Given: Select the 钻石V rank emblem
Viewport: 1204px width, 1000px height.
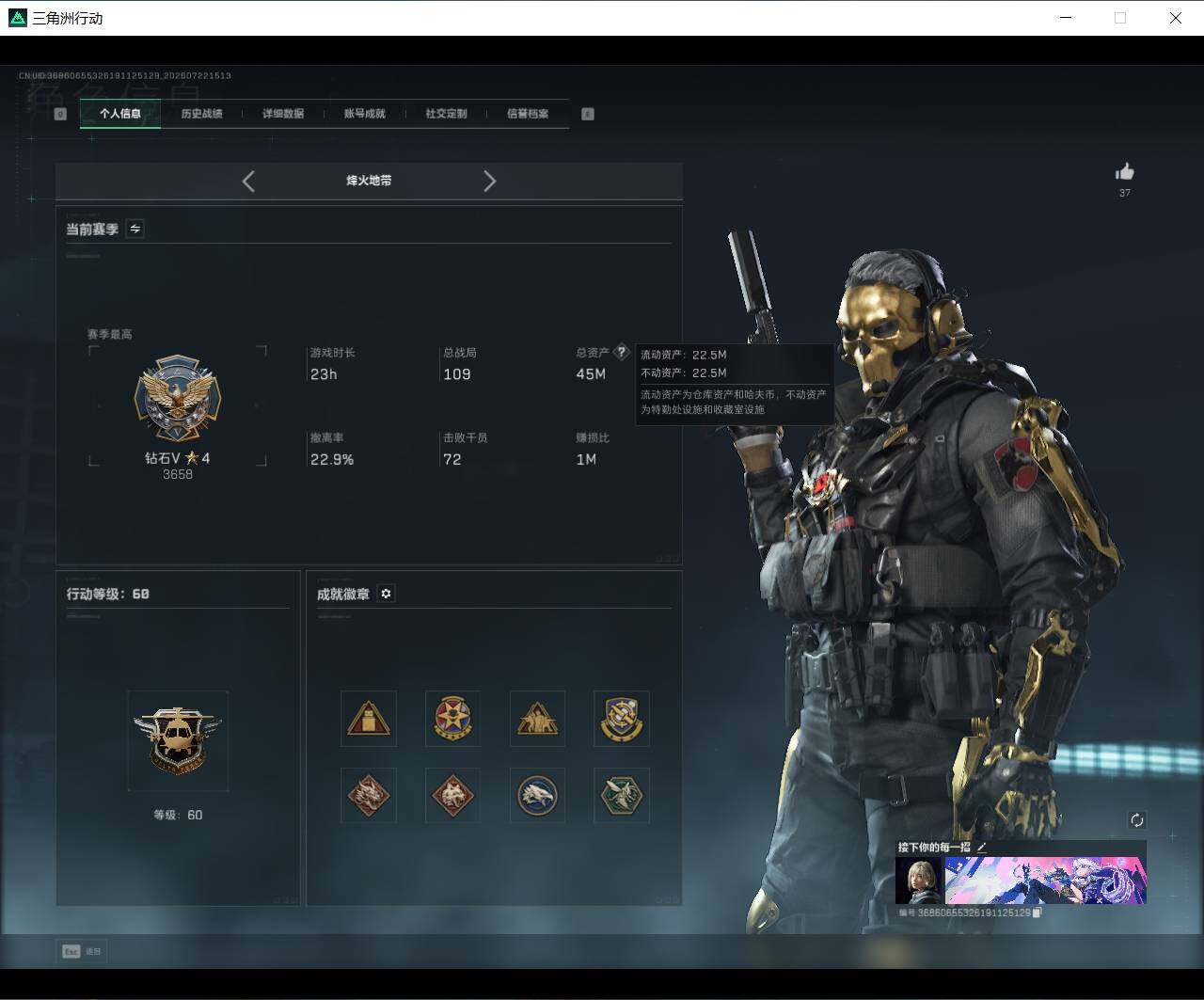Looking at the screenshot, I should pos(178,399).
